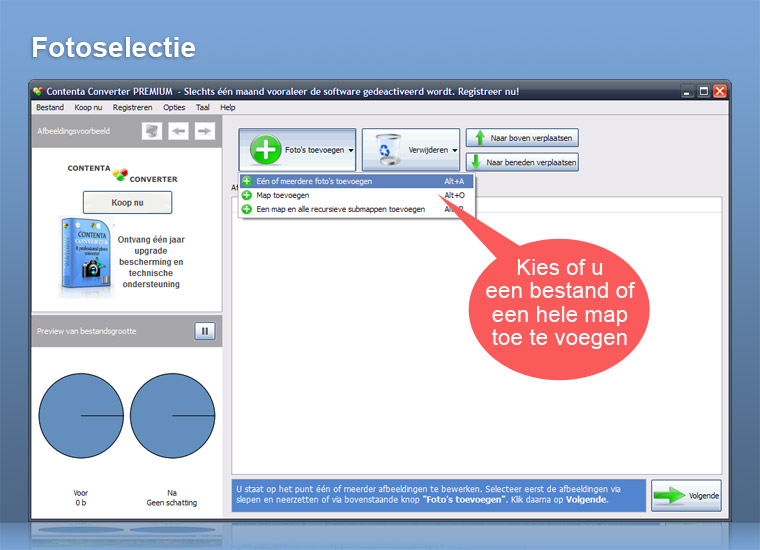Click the Koop nu button in the preview panel
Screen dimensions: 760x550
pos(127,203)
